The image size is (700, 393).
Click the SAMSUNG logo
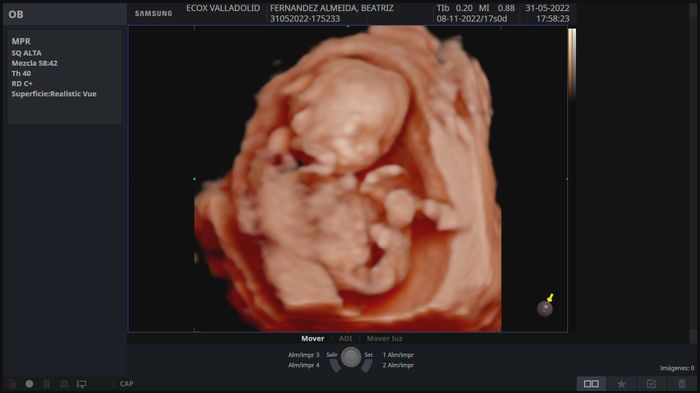click(x=154, y=14)
